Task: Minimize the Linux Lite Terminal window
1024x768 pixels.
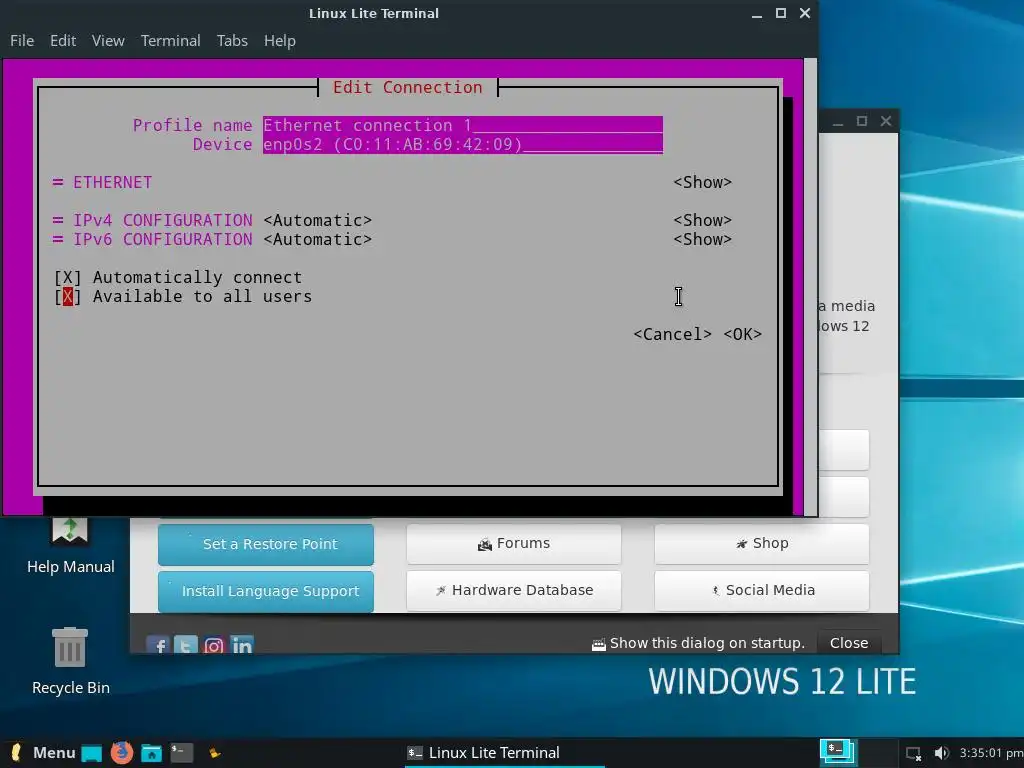Action: [757, 14]
